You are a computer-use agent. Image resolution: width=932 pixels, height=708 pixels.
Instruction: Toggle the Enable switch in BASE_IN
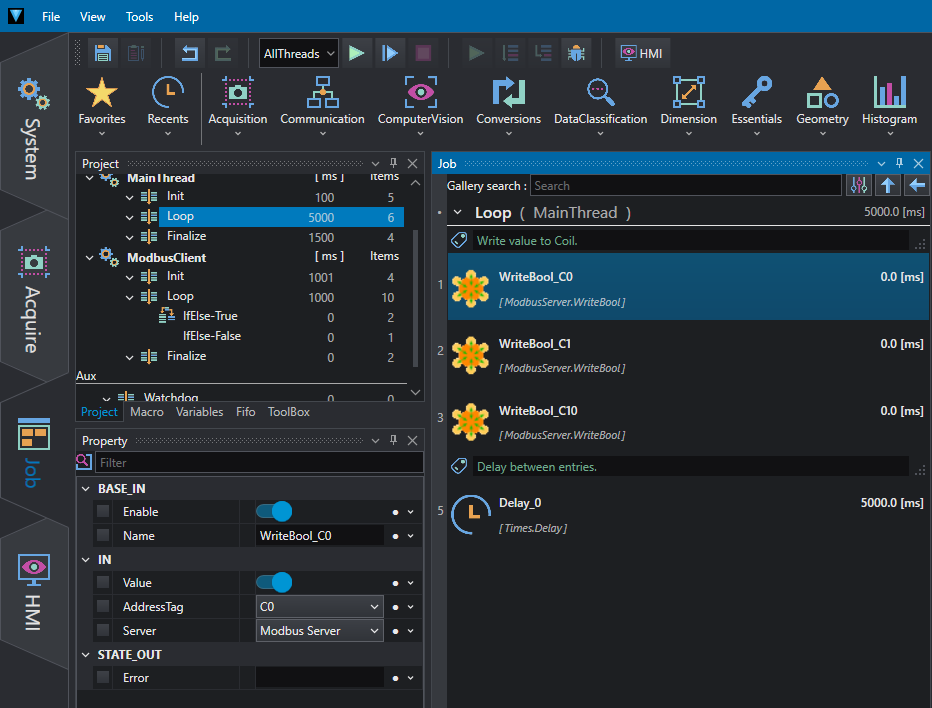click(x=274, y=511)
